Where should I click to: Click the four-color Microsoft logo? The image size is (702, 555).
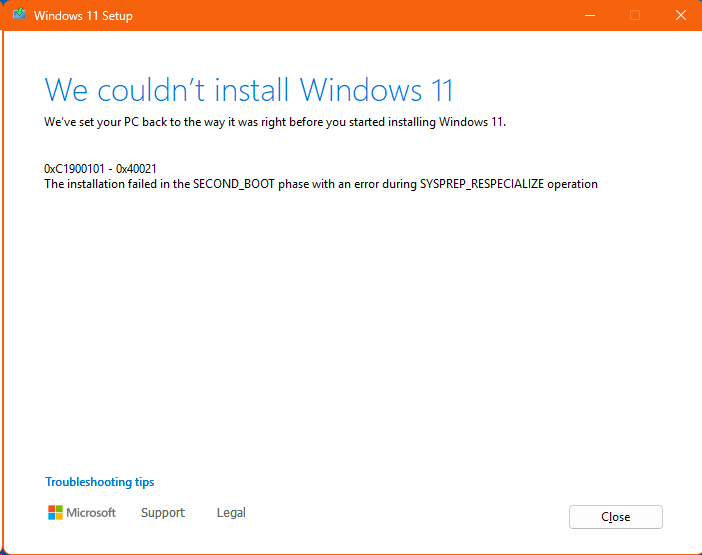pos(55,512)
